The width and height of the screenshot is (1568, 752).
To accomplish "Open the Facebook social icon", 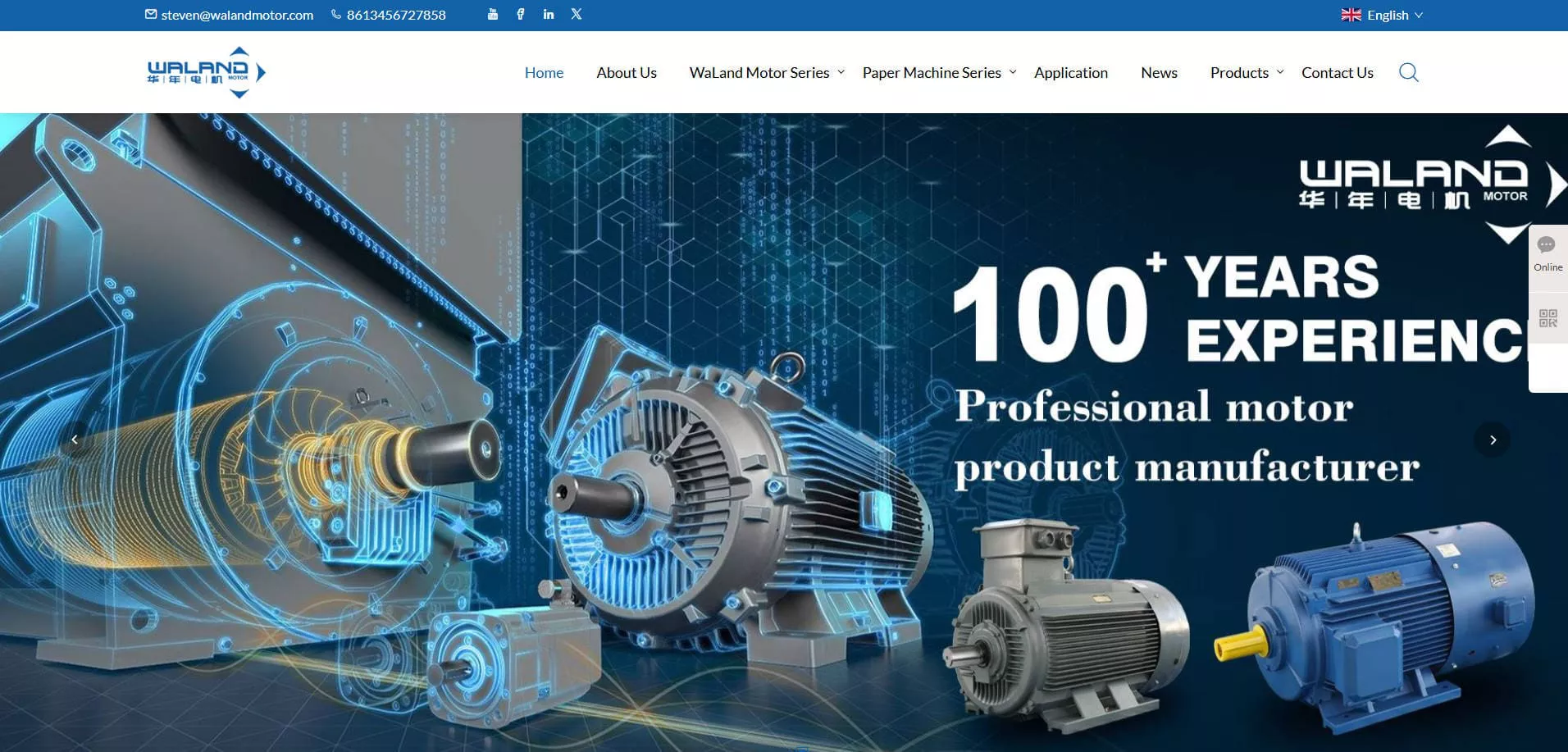I will tap(521, 14).
